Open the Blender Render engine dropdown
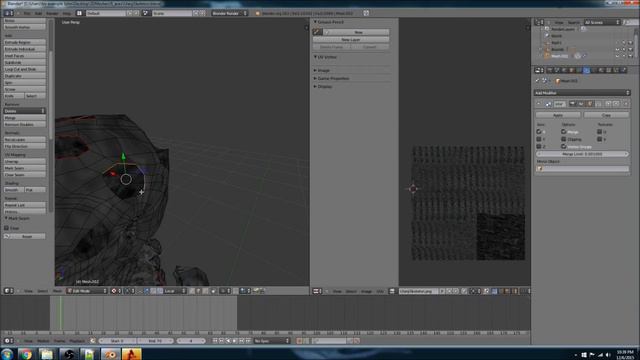 point(229,13)
